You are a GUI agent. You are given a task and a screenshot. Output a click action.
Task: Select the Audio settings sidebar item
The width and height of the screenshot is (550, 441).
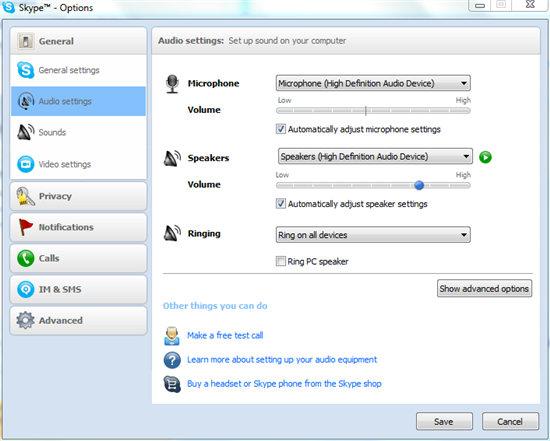(79, 101)
